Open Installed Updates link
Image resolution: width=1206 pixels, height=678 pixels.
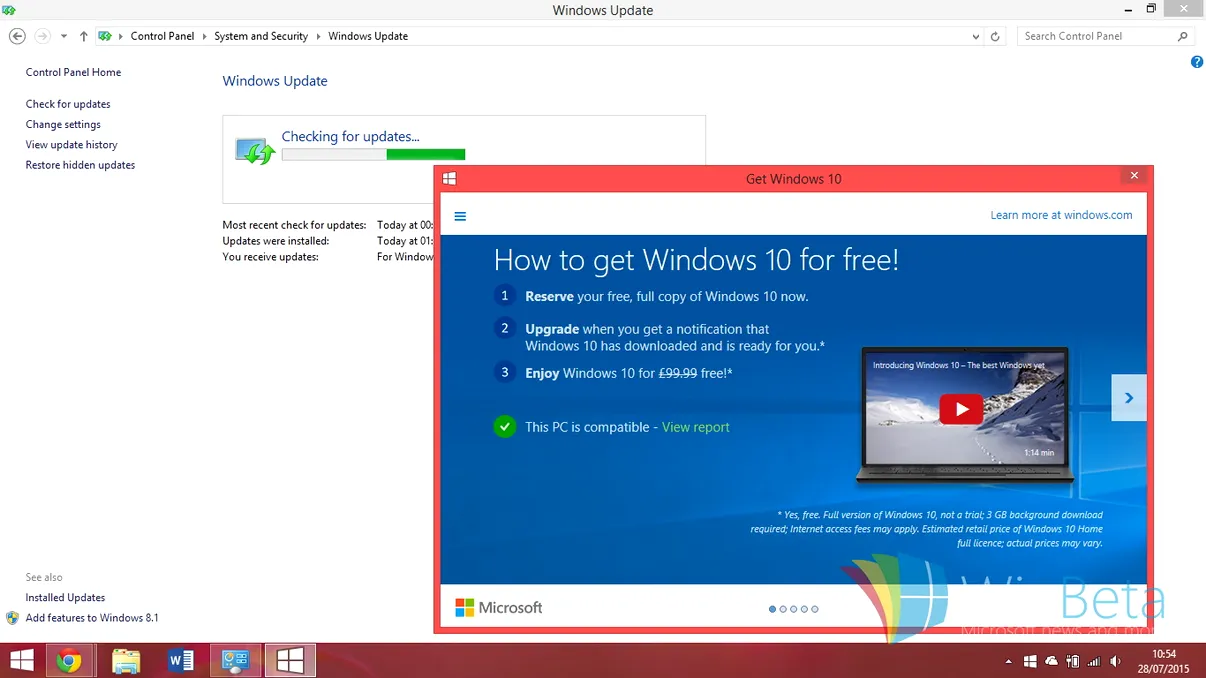click(65, 597)
